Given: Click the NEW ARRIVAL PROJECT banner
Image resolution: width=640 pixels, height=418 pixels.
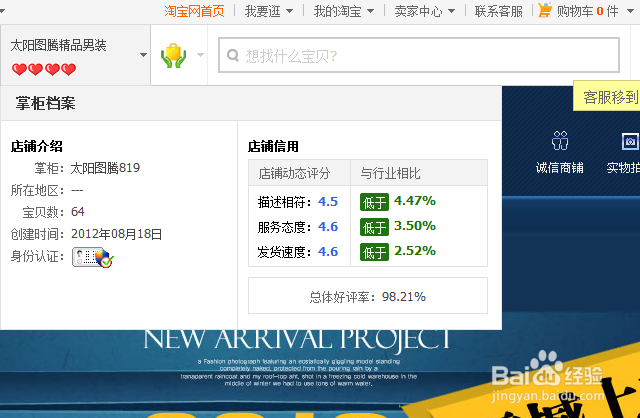Looking at the screenshot, I should pos(297,340).
